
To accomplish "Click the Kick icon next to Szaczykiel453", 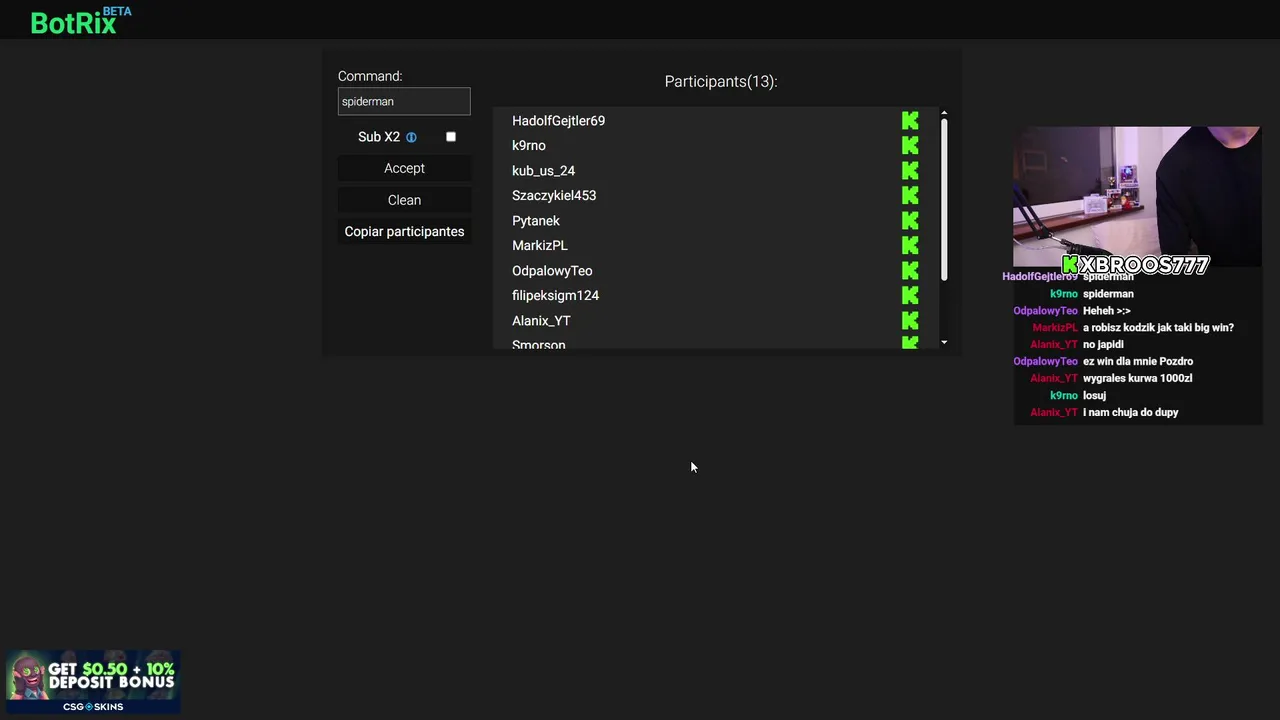I will (910, 196).
